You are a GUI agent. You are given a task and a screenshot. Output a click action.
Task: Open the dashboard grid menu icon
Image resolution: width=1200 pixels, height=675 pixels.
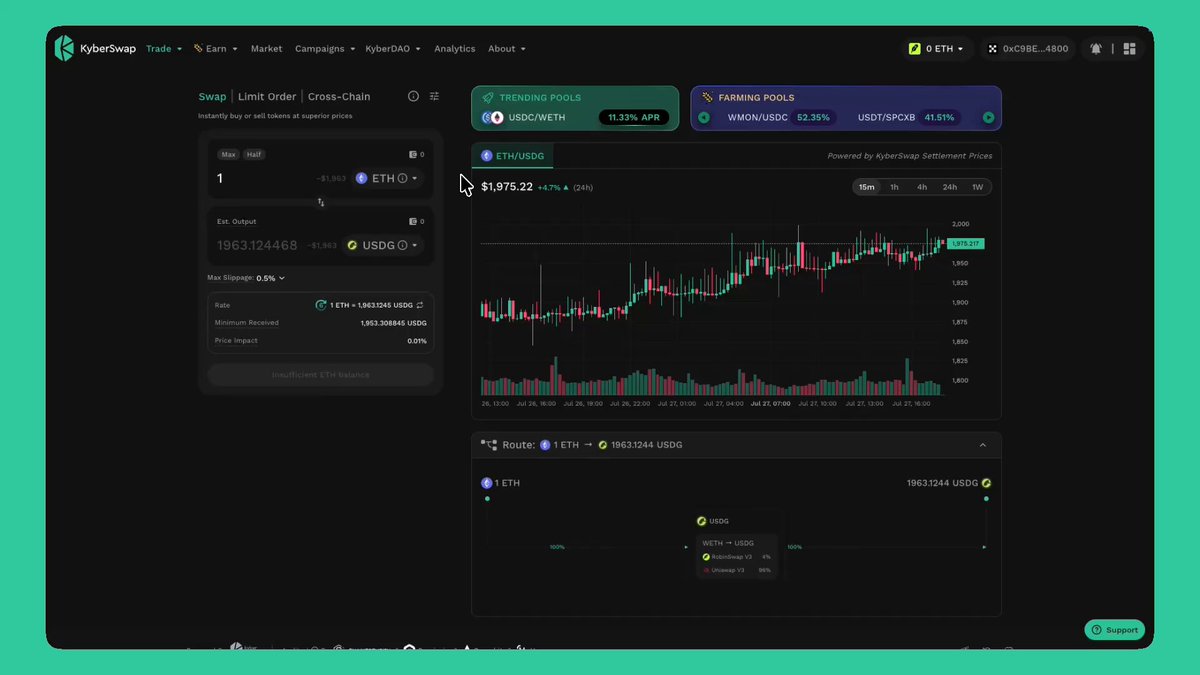coord(1130,48)
